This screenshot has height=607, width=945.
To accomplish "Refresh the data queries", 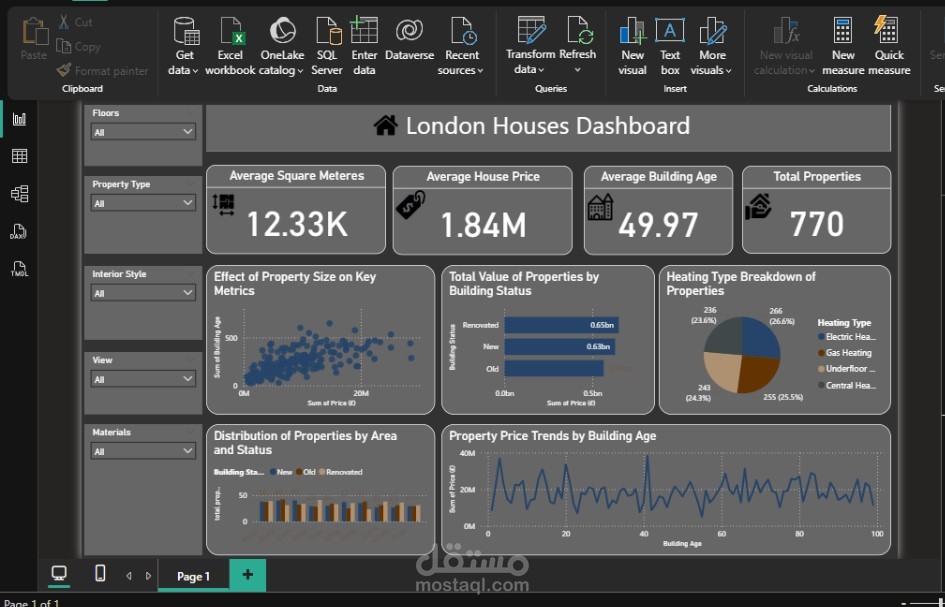I will [578, 32].
